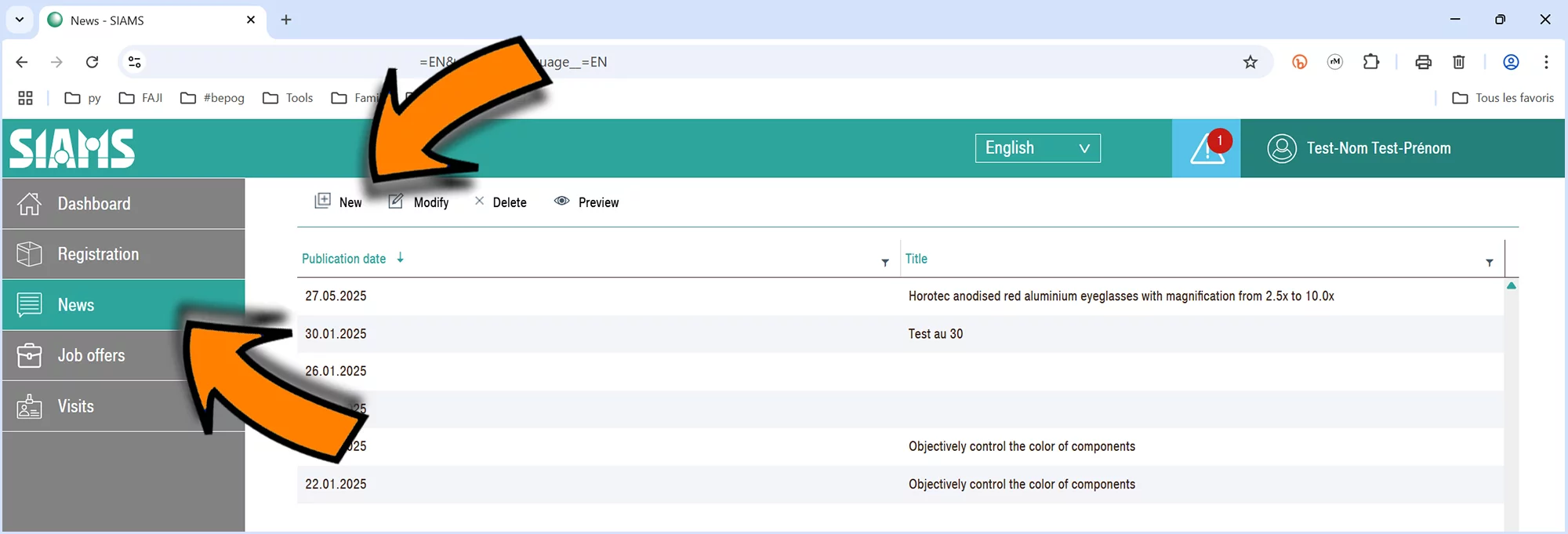1568x534 pixels.
Task: Sort by Publication date column header
Action: [344, 259]
